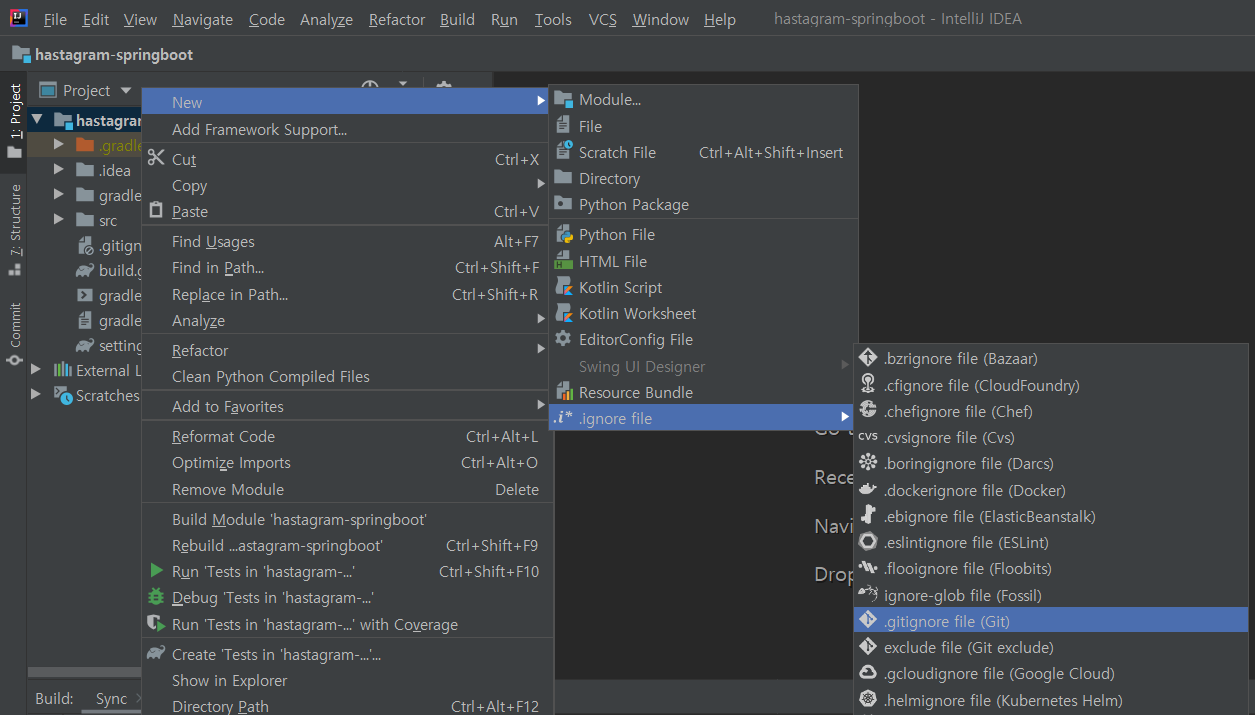Click the ESLint .eslintignore icon

pos(867,542)
